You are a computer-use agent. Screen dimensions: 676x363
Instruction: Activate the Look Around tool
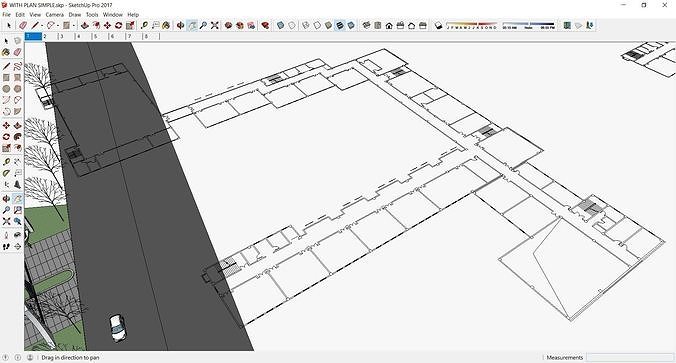point(17,235)
